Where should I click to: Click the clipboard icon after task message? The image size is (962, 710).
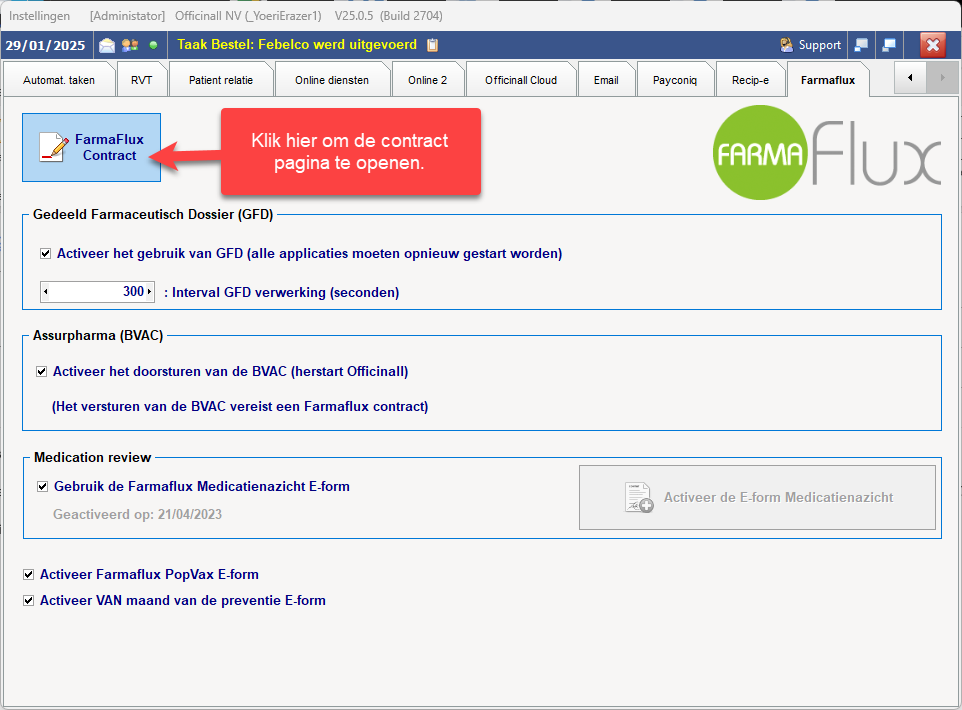tap(432, 45)
